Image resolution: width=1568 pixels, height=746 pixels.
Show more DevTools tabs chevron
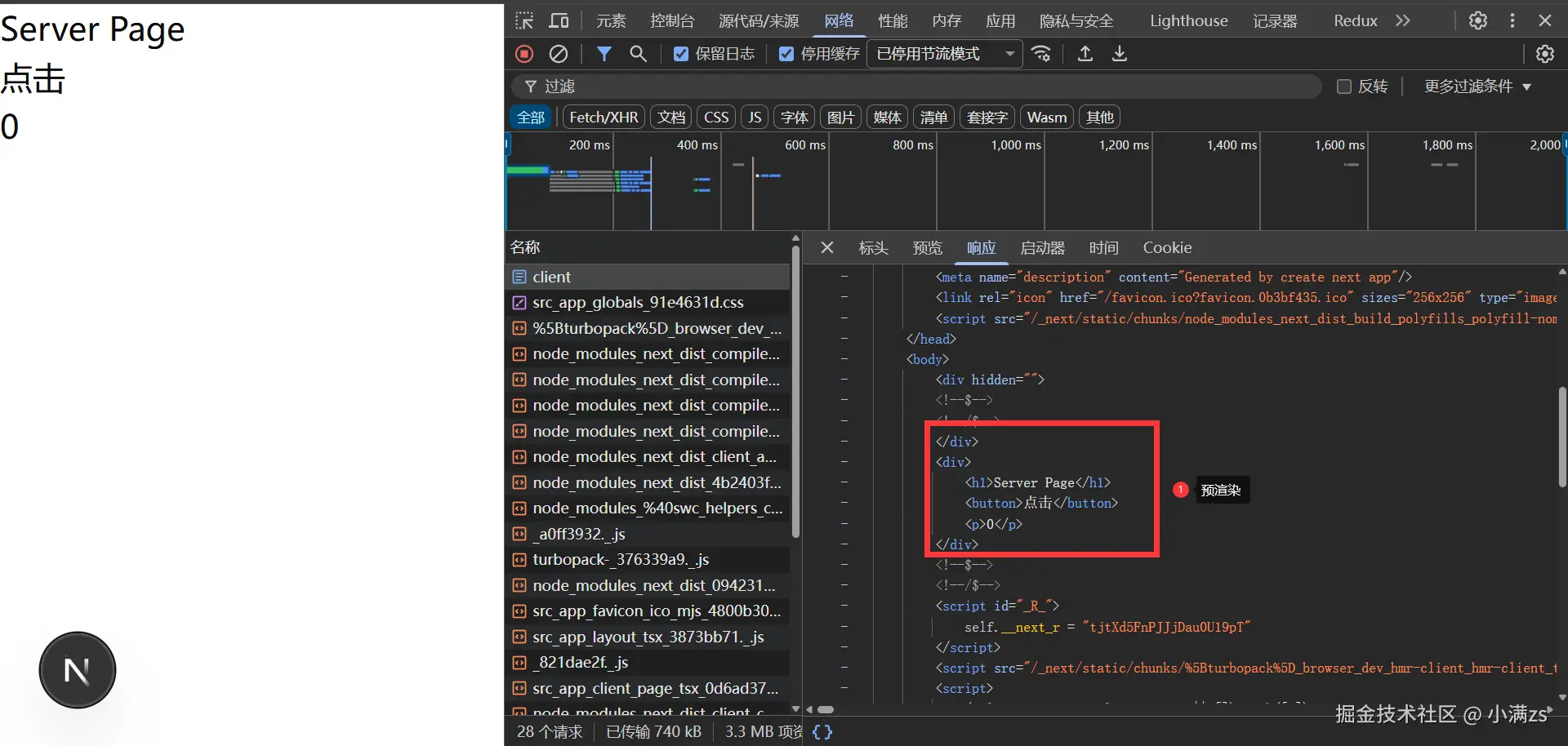[1402, 20]
